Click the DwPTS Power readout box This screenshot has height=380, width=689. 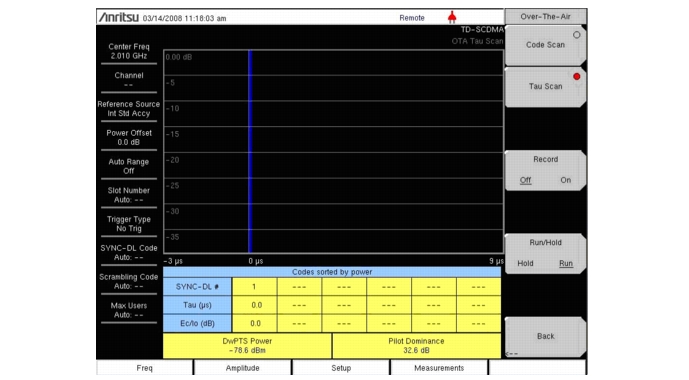tap(247, 346)
